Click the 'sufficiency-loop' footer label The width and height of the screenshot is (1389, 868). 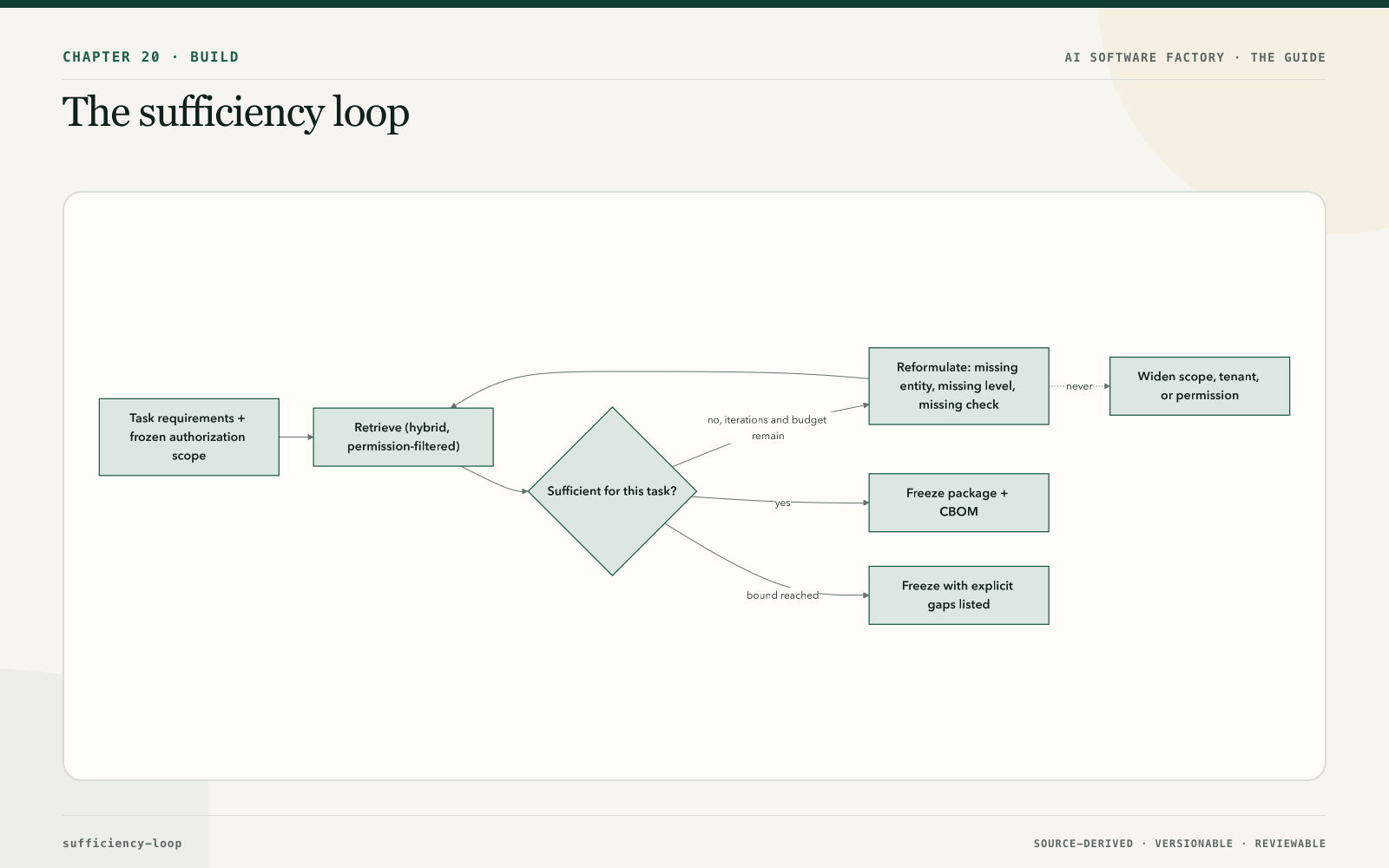(x=122, y=843)
